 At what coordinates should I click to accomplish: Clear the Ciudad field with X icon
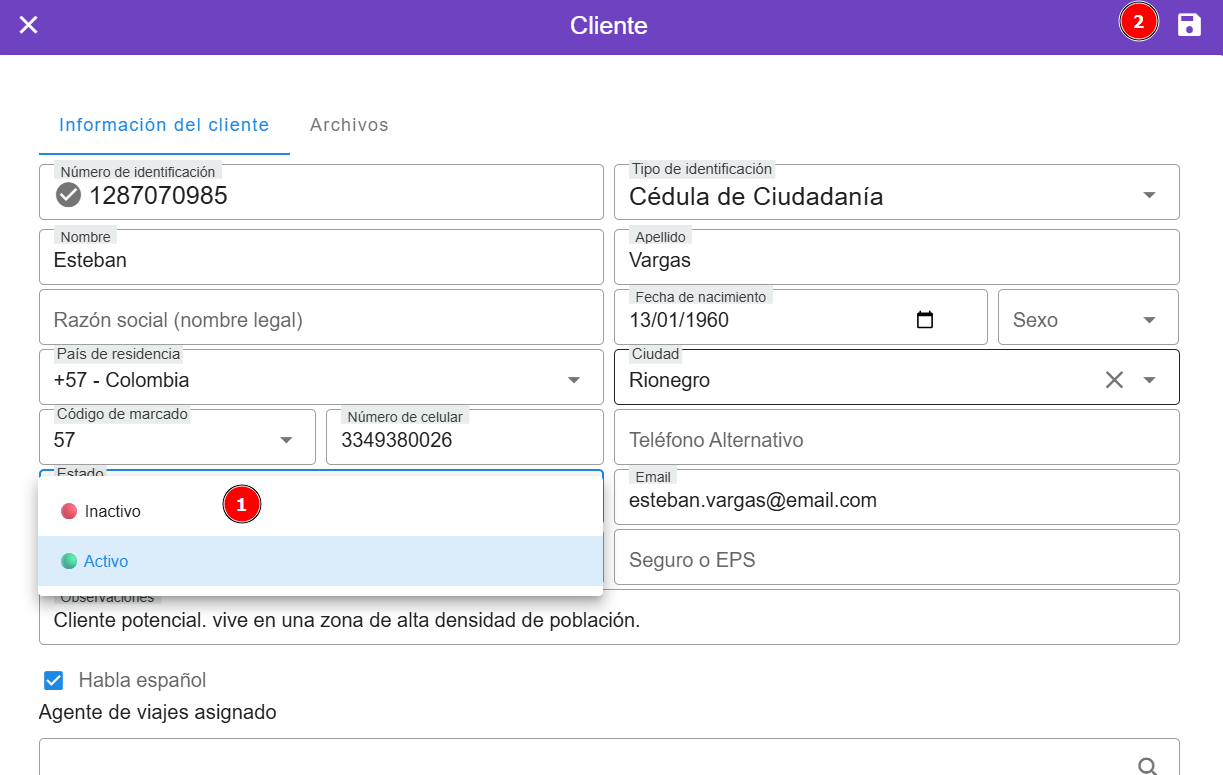pyautogui.click(x=1114, y=380)
